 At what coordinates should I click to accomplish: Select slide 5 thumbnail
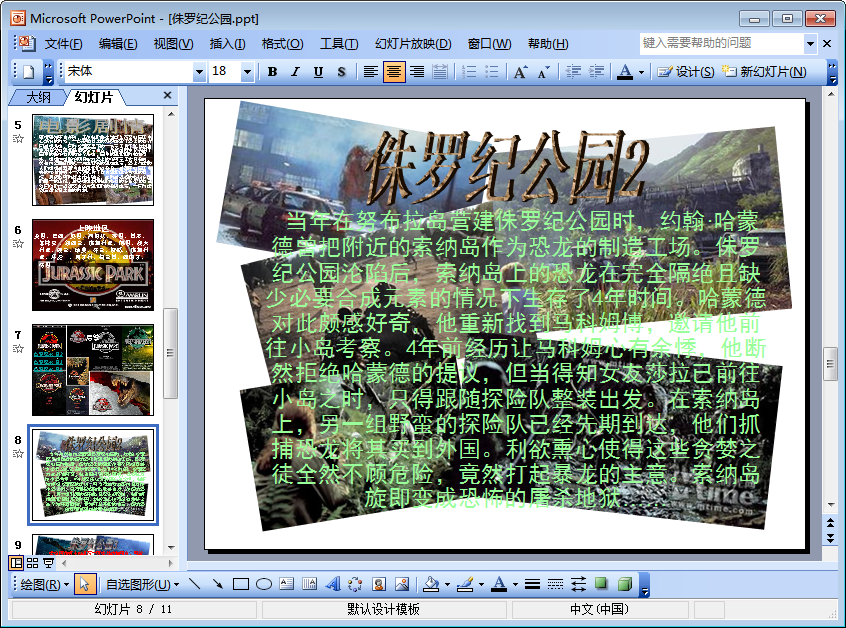pos(93,160)
